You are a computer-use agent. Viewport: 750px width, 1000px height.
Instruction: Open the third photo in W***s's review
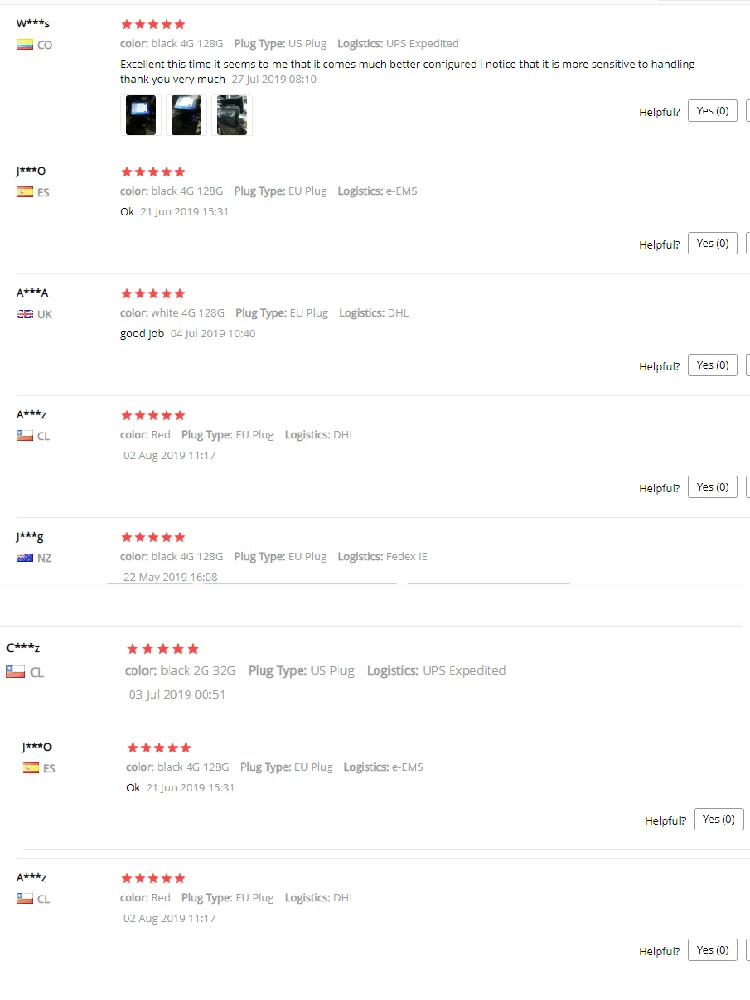point(232,115)
